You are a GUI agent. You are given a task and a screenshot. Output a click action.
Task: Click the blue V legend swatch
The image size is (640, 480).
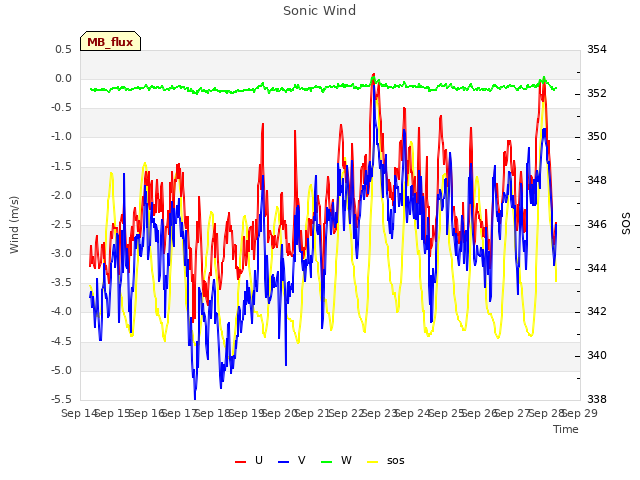click(x=283, y=462)
